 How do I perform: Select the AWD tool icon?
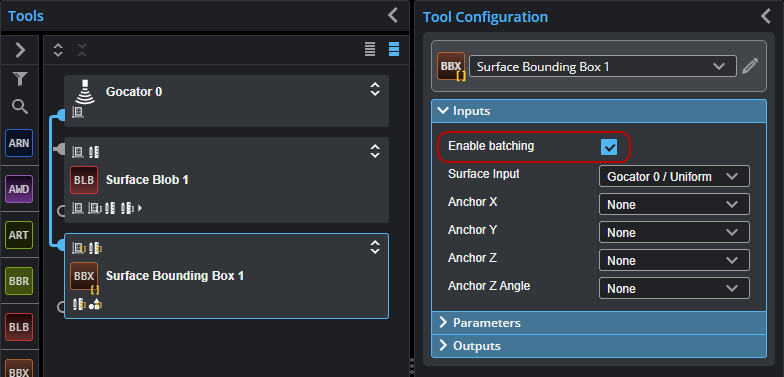tap(19, 189)
